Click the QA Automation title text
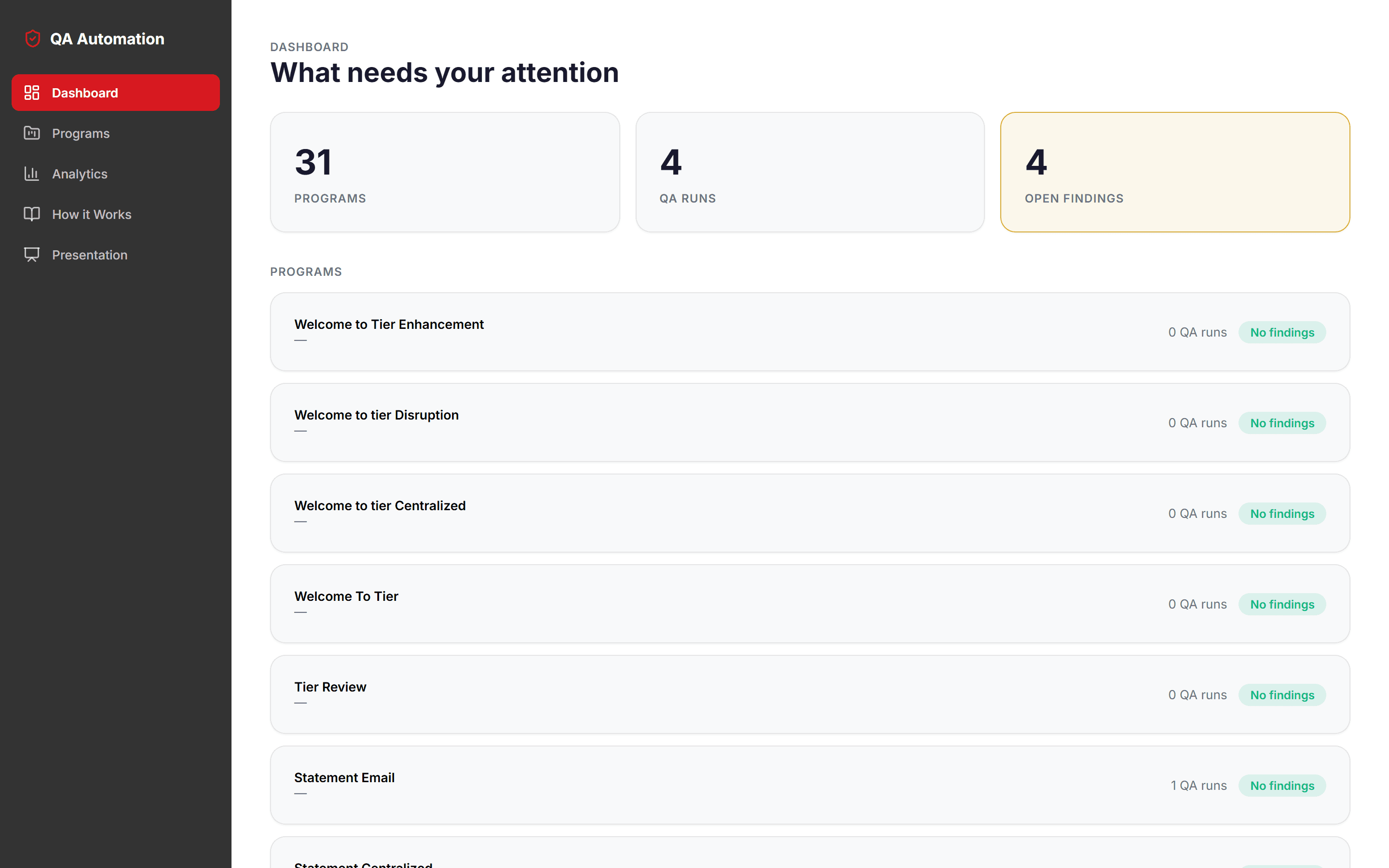 (108, 39)
